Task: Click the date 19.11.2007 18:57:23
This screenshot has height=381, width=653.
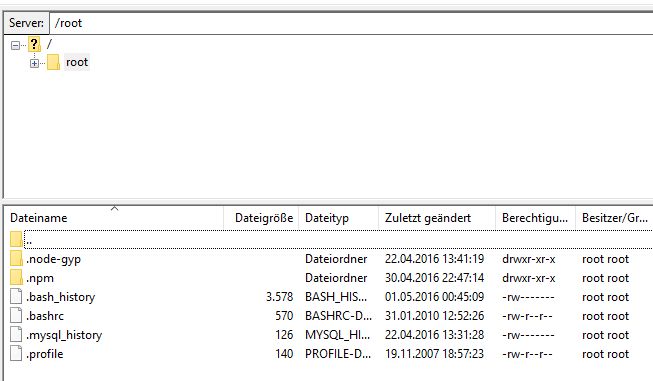Action: tap(434, 354)
